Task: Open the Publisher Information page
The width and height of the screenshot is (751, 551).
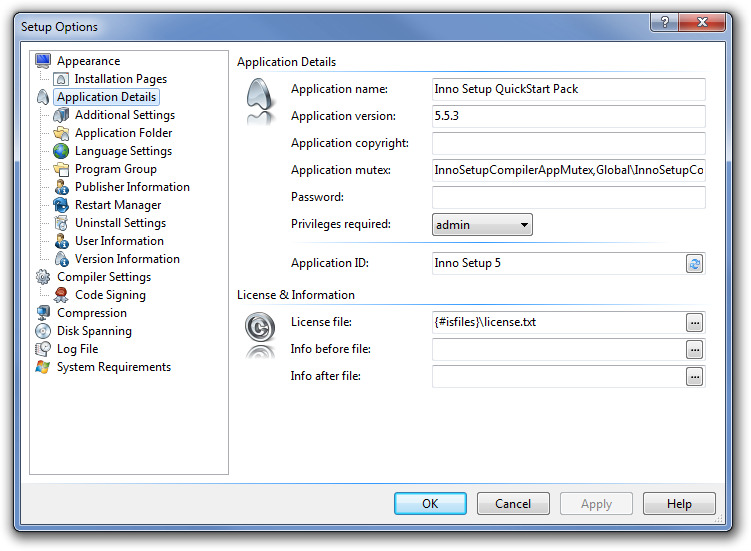Action: [132, 187]
